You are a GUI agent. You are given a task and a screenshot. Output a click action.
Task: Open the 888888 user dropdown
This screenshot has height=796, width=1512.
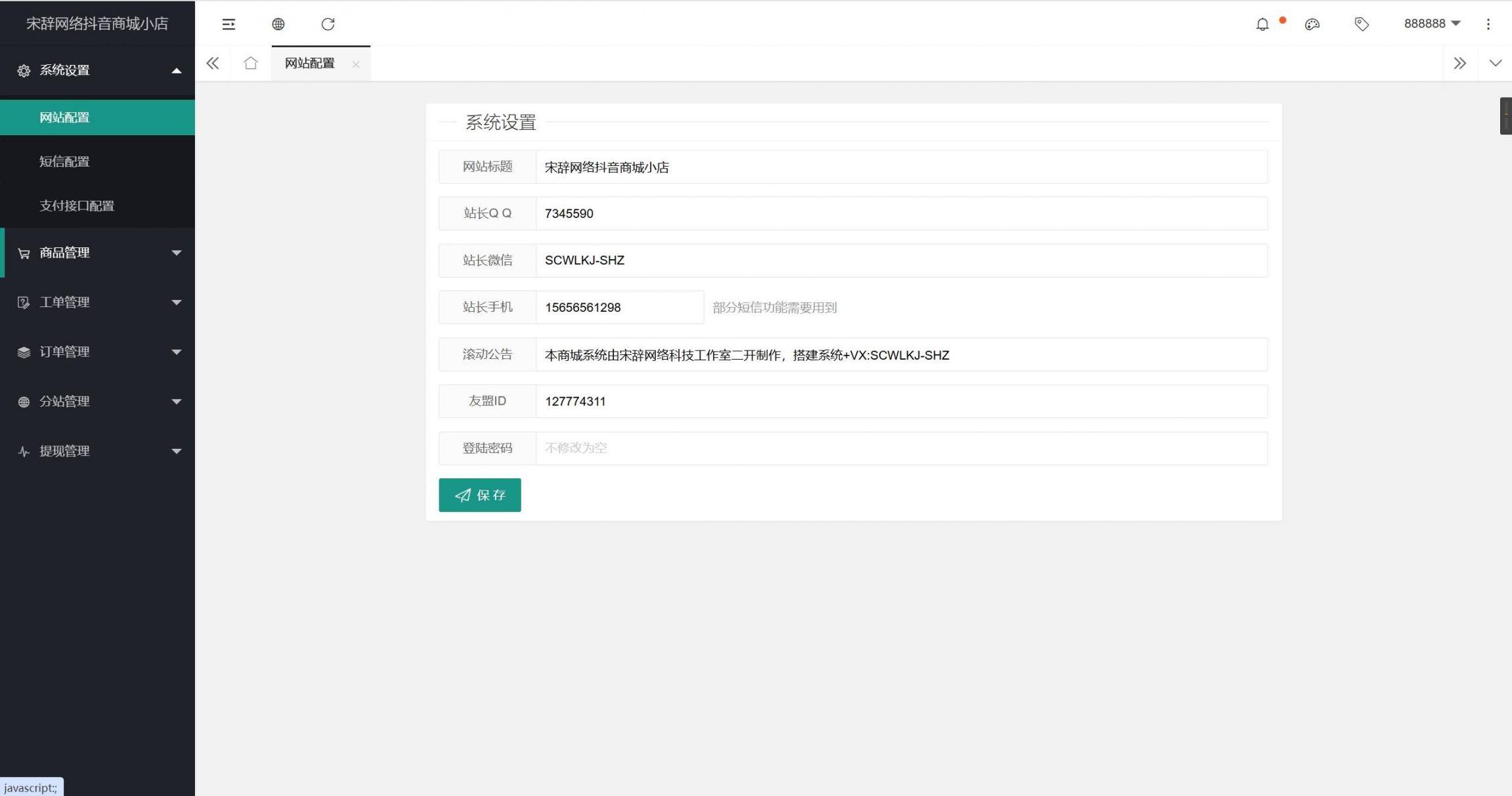[1431, 24]
